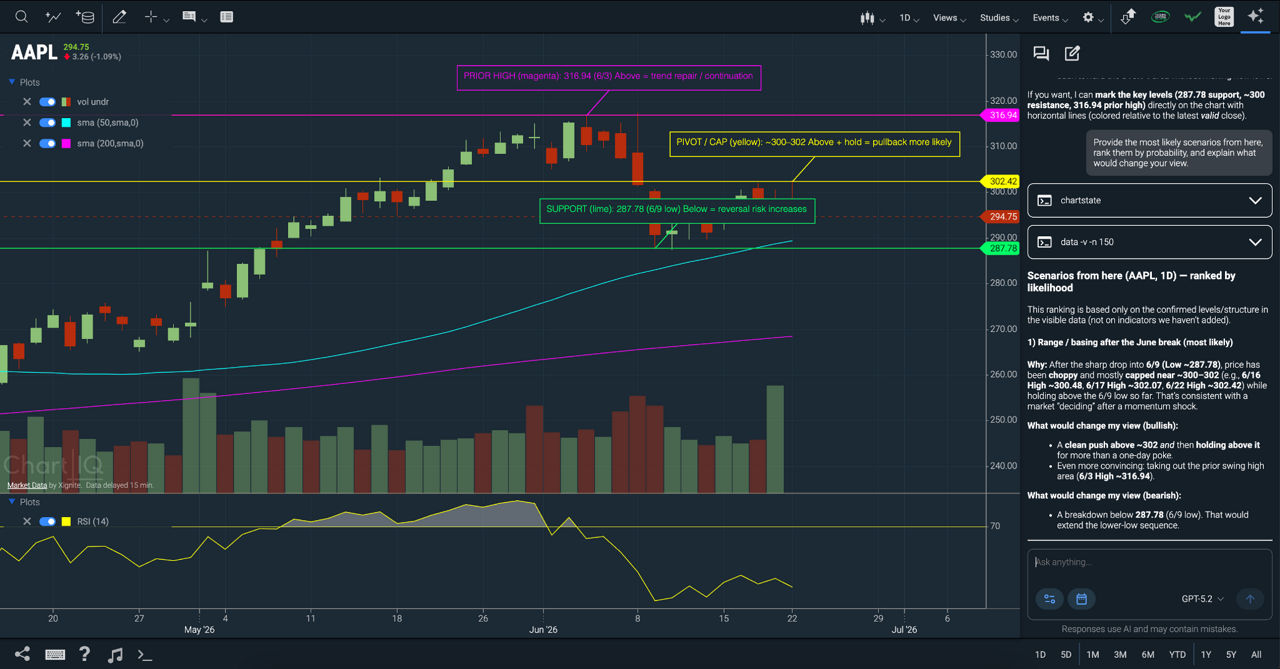Click the Ask anything input field
This screenshot has height=669, width=1280.
coord(1150,562)
